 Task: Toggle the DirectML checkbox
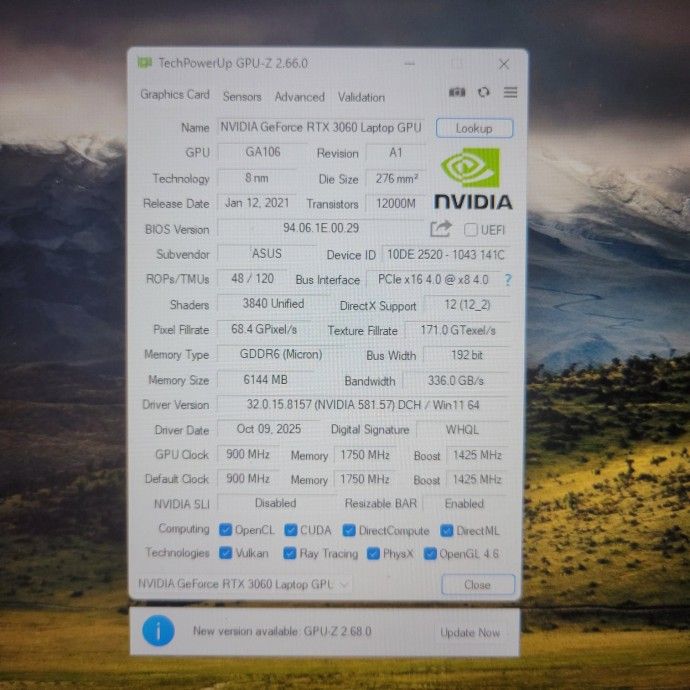(x=447, y=531)
